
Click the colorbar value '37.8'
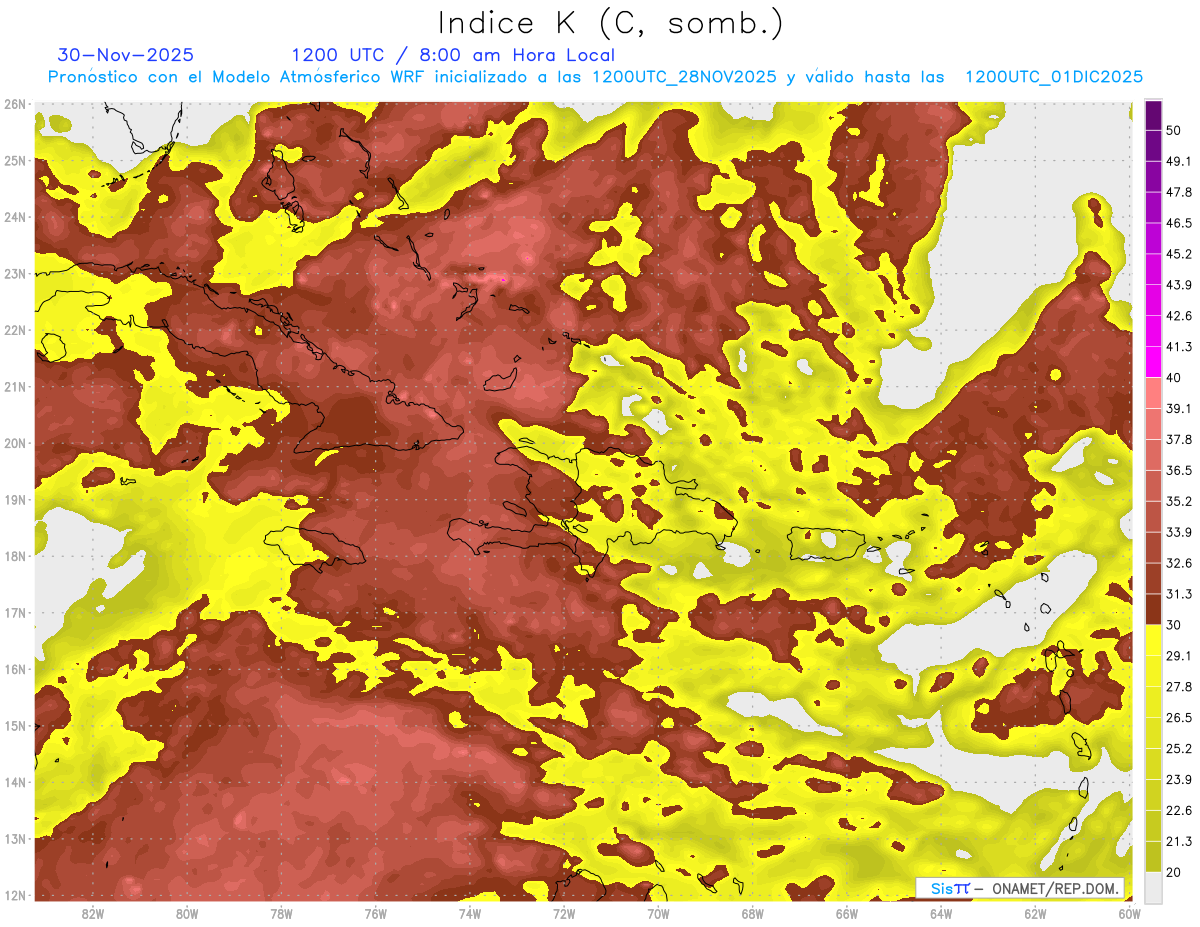(1179, 439)
